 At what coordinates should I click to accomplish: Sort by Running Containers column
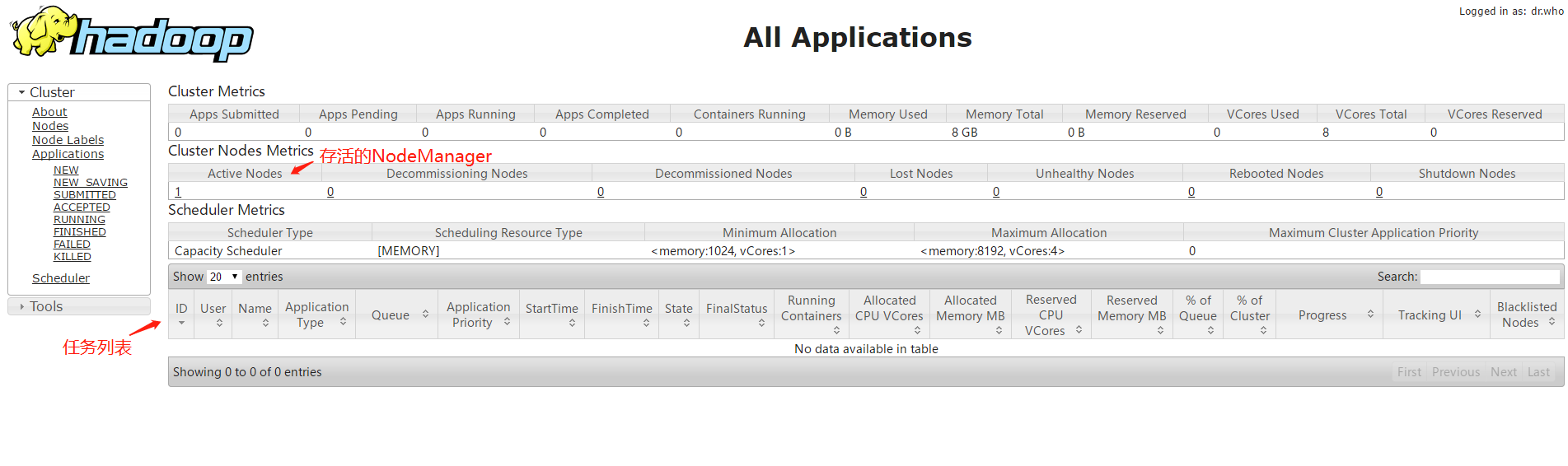pyautogui.click(x=811, y=315)
